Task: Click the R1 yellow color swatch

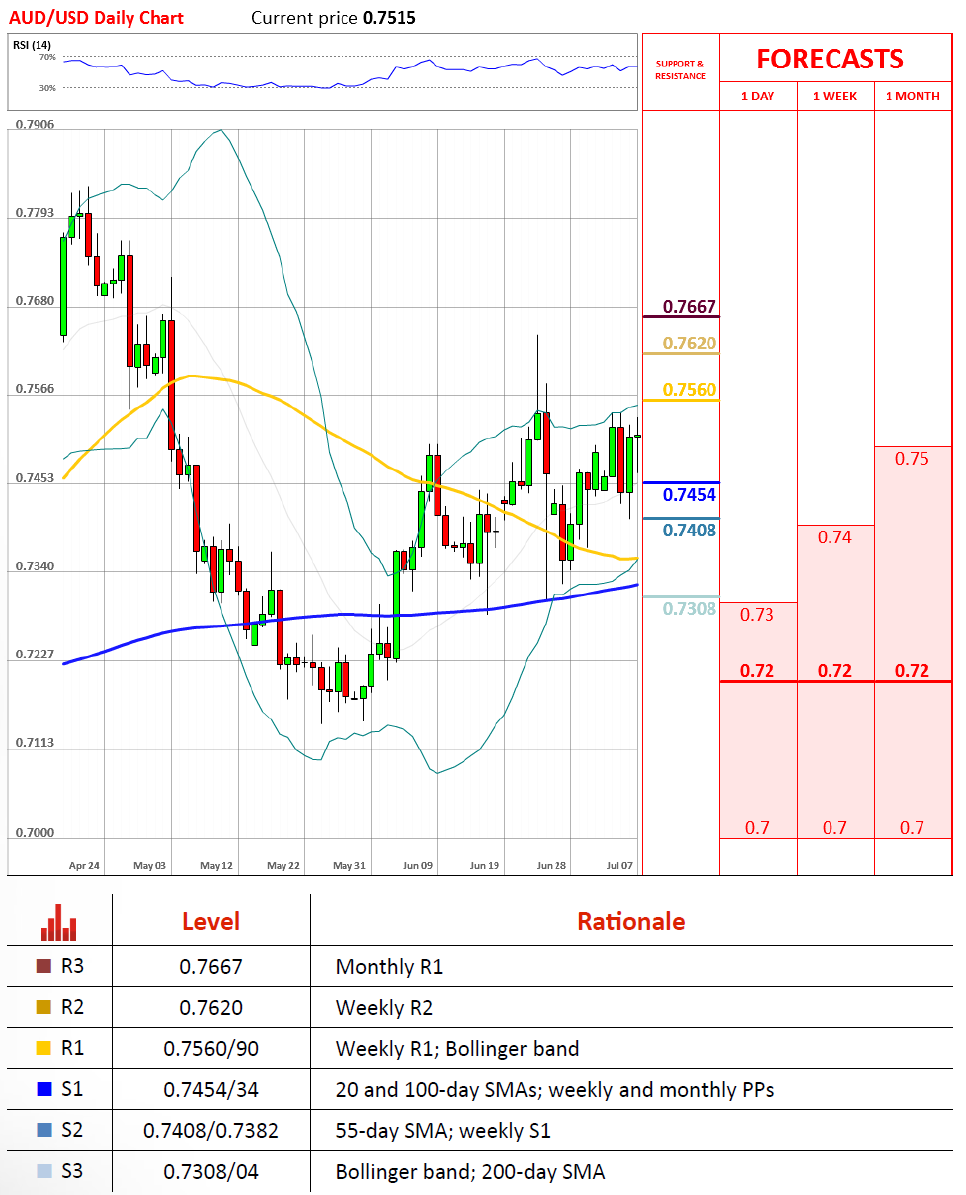Action: coord(43,1049)
